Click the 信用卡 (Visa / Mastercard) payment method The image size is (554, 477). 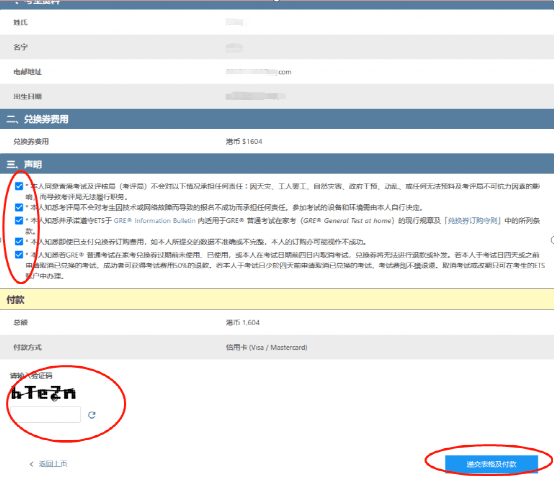[266, 347]
